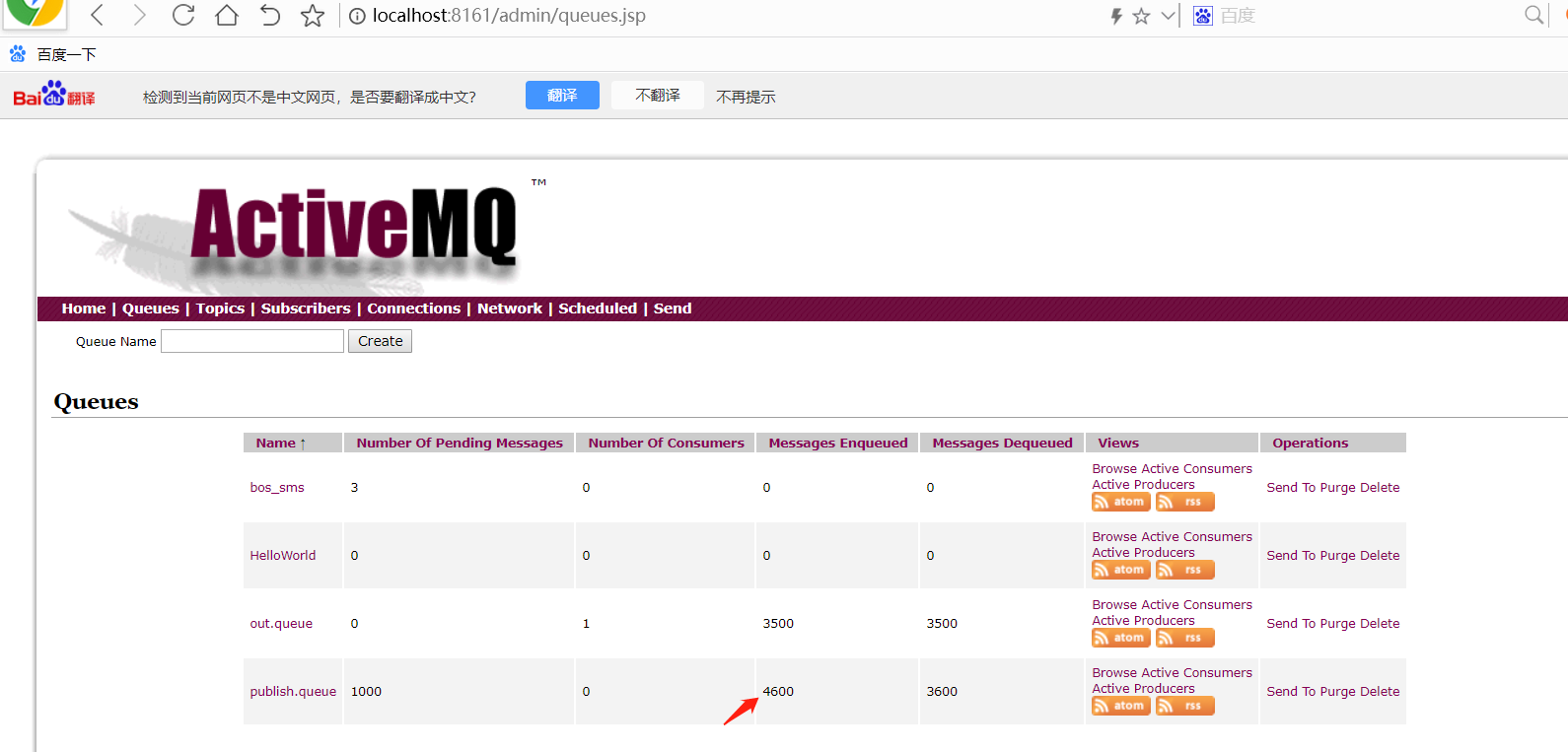
Task: Open Active Producers for publish.queue
Action: point(1143,689)
